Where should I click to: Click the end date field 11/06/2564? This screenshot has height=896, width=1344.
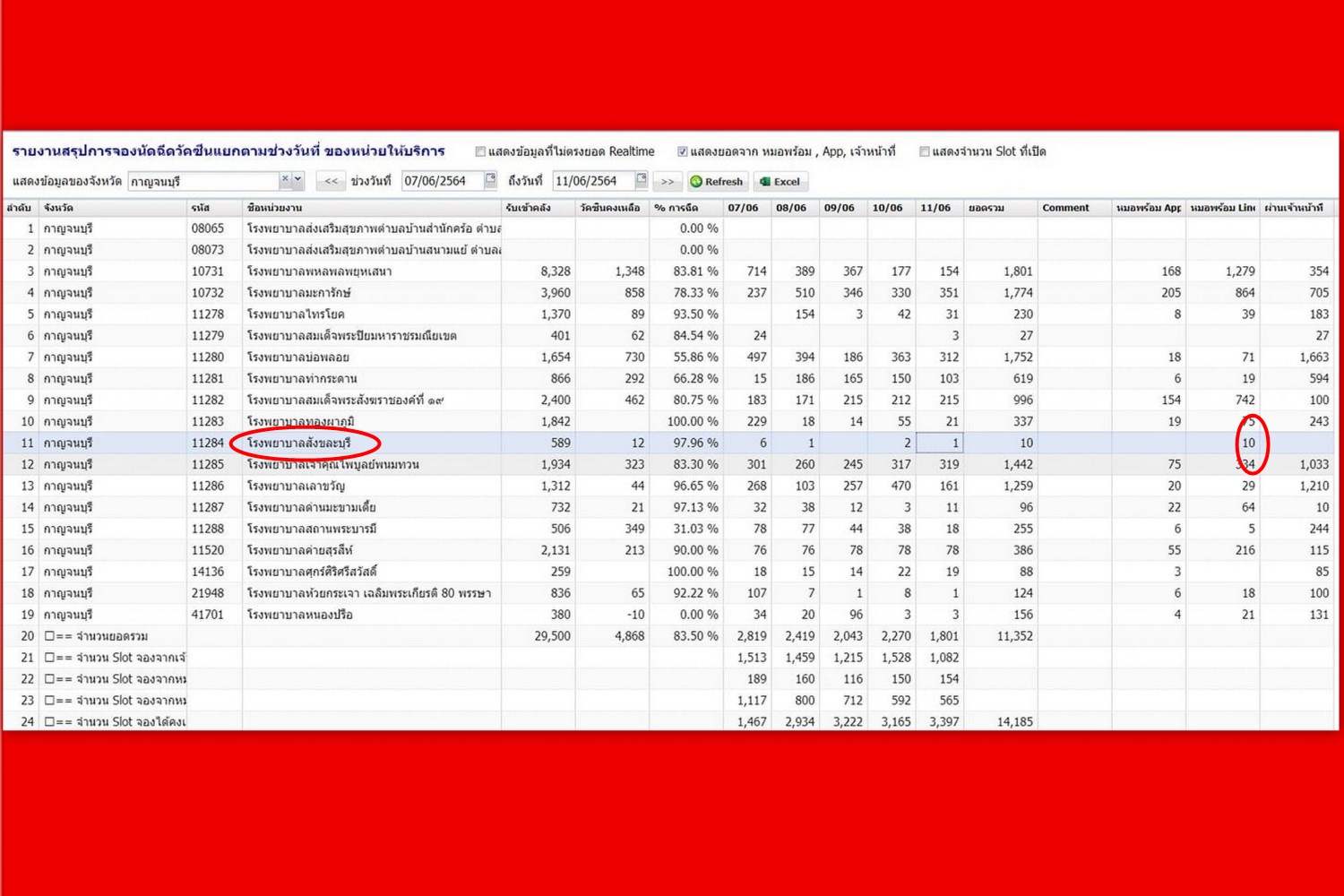(x=593, y=181)
